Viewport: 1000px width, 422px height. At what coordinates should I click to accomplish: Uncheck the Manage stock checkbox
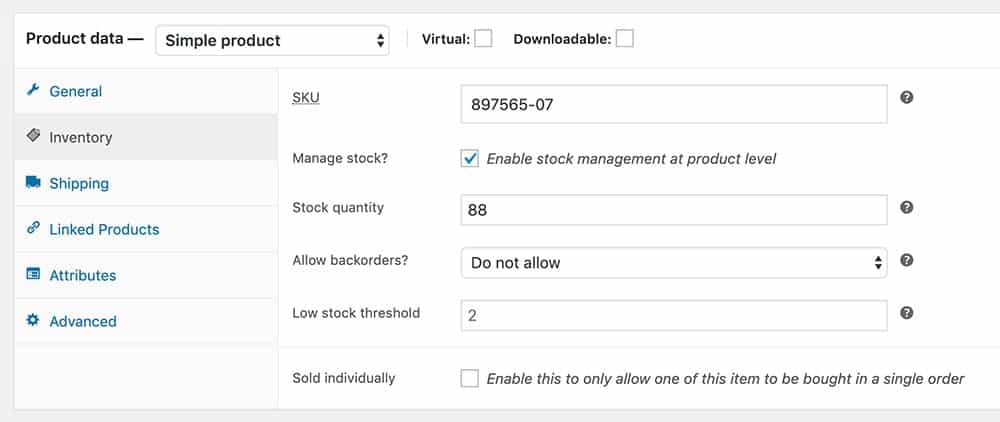[x=470, y=159]
